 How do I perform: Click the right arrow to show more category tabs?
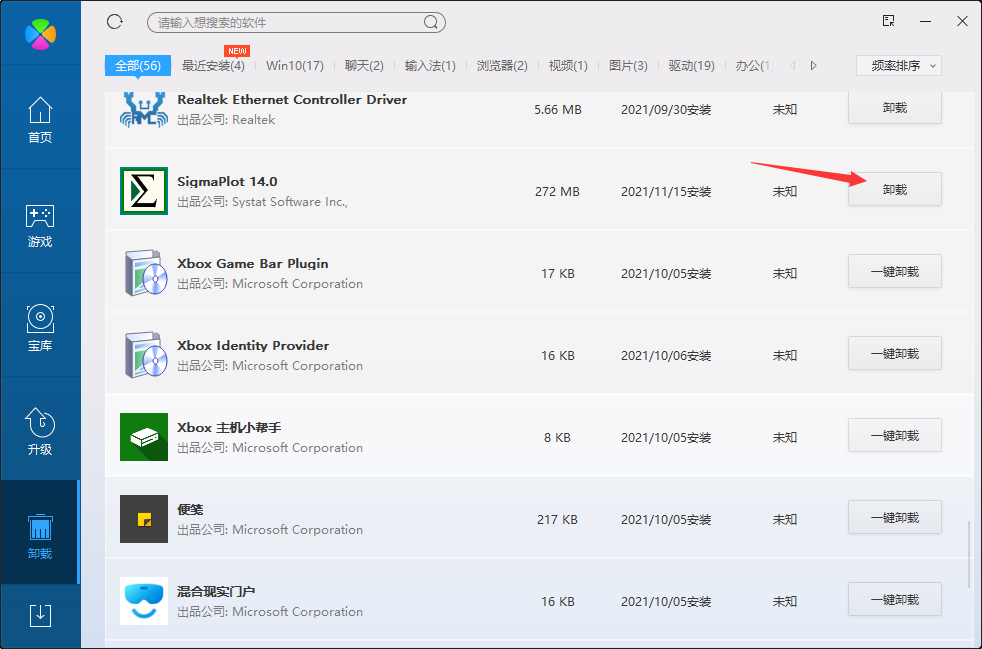click(x=813, y=65)
